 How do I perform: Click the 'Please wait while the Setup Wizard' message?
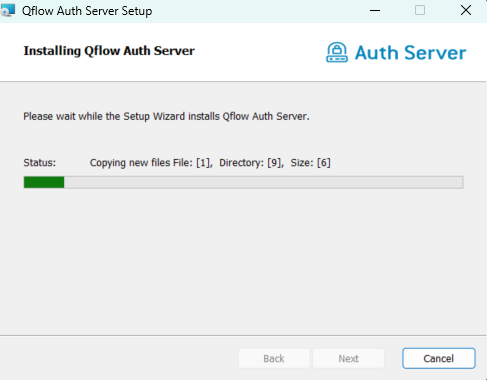[166, 116]
